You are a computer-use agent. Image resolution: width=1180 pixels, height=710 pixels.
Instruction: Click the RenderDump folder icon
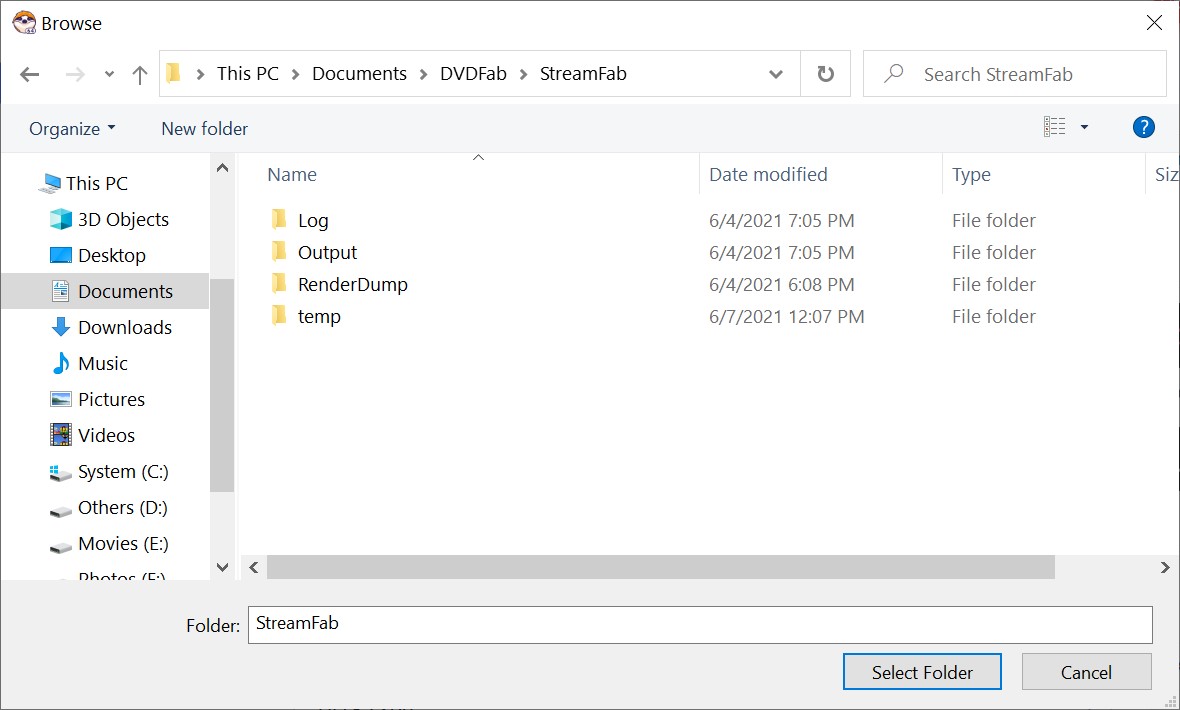pos(278,284)
